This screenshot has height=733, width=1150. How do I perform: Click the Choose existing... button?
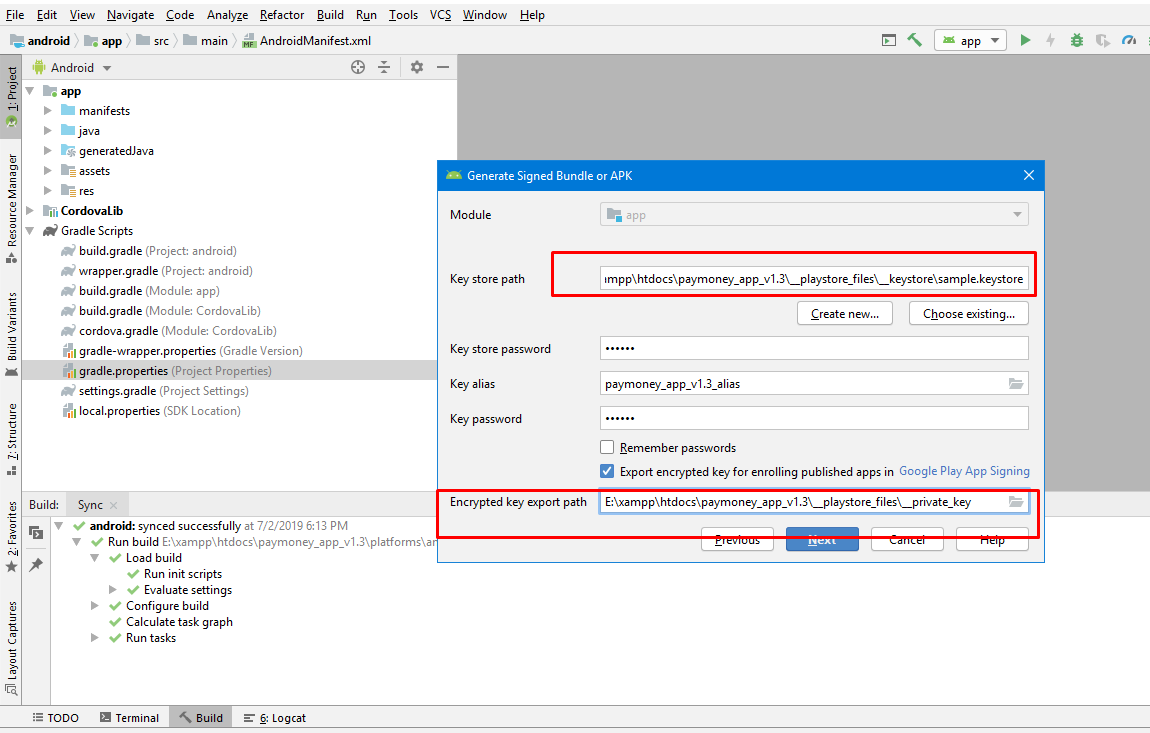[968, 314]
